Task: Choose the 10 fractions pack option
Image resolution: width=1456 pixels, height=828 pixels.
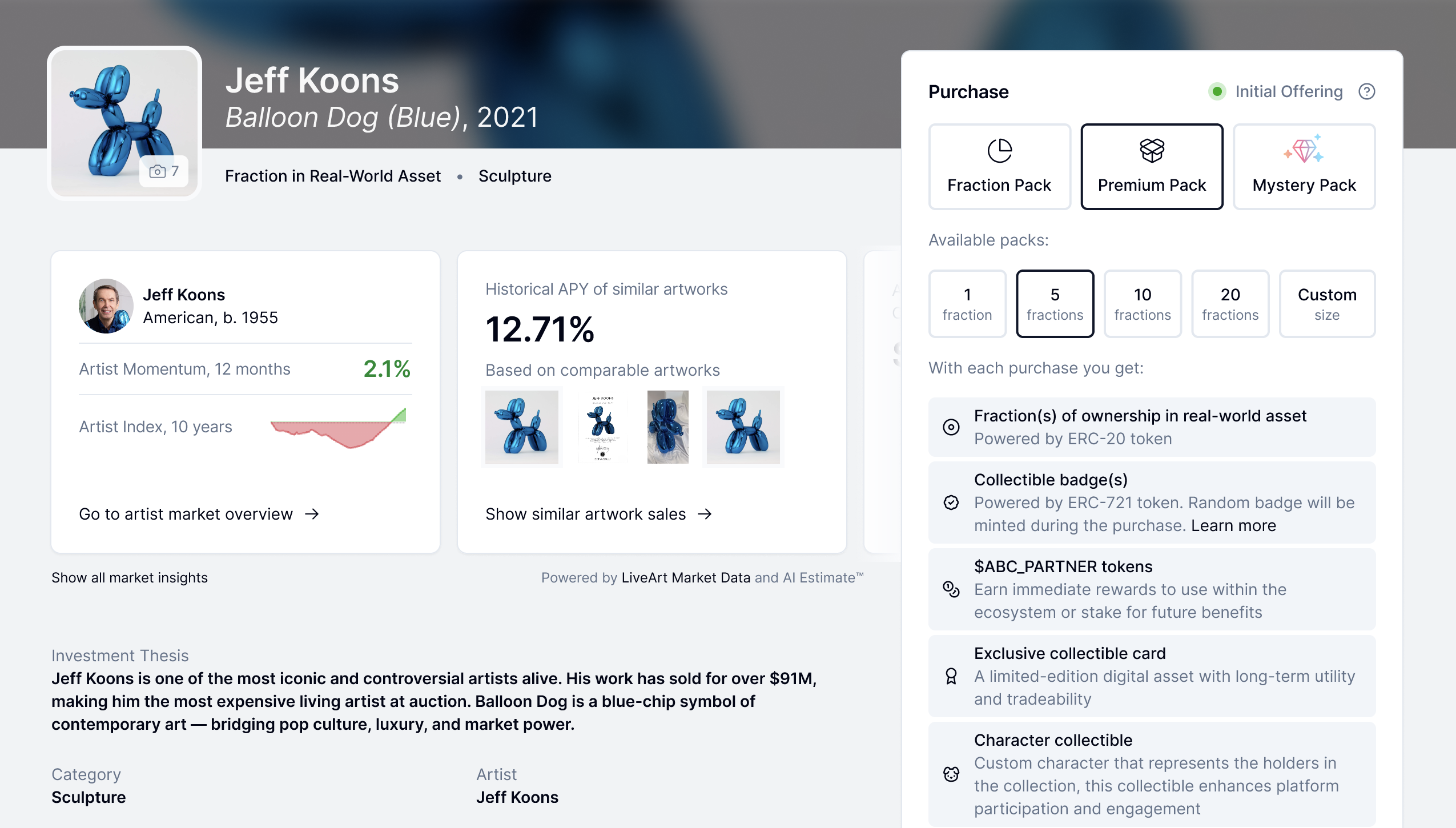Action: point(1143,304)
